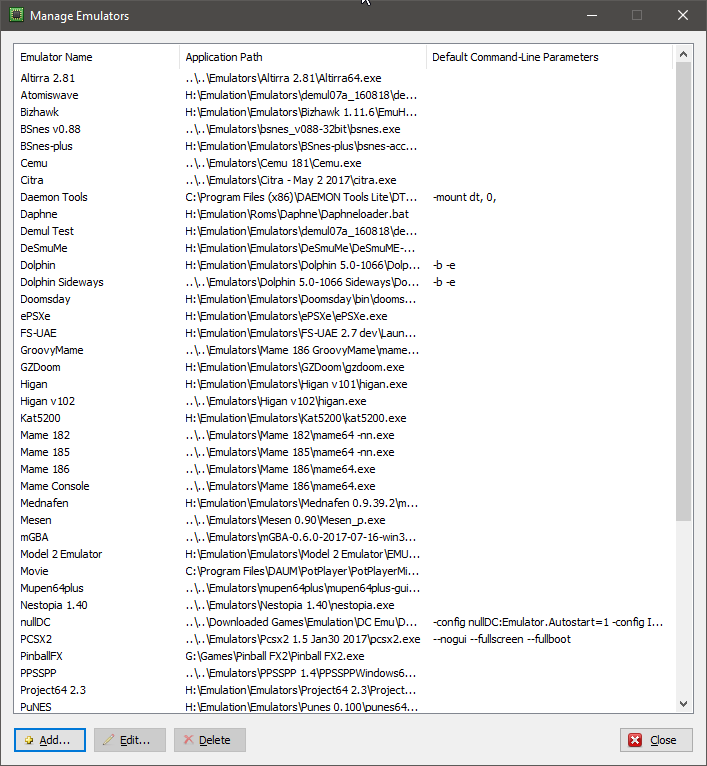Click the Delete button
Image resolution: width=707 pixels, height=766 pixels.
pyautogui.click(x=210, y=740)
